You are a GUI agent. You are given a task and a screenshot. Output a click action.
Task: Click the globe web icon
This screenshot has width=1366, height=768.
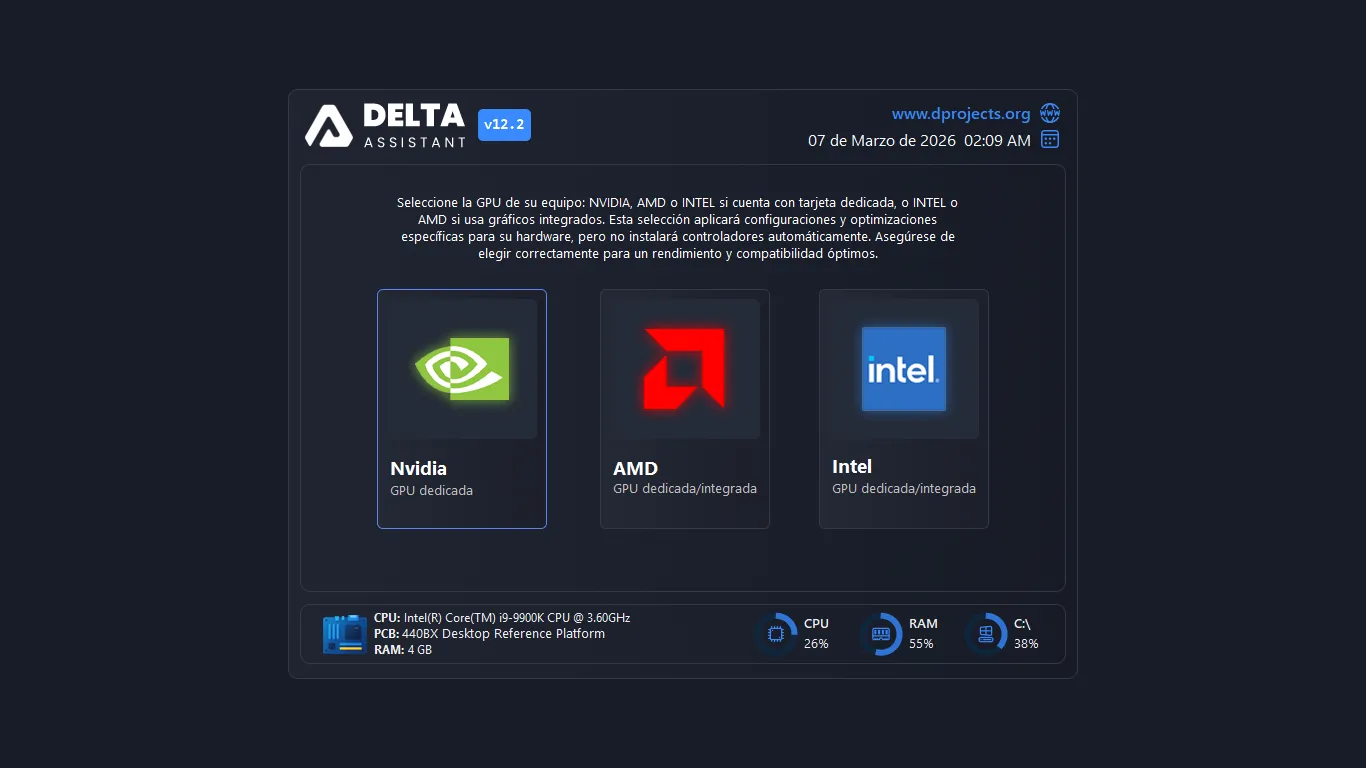(1050, 113)
